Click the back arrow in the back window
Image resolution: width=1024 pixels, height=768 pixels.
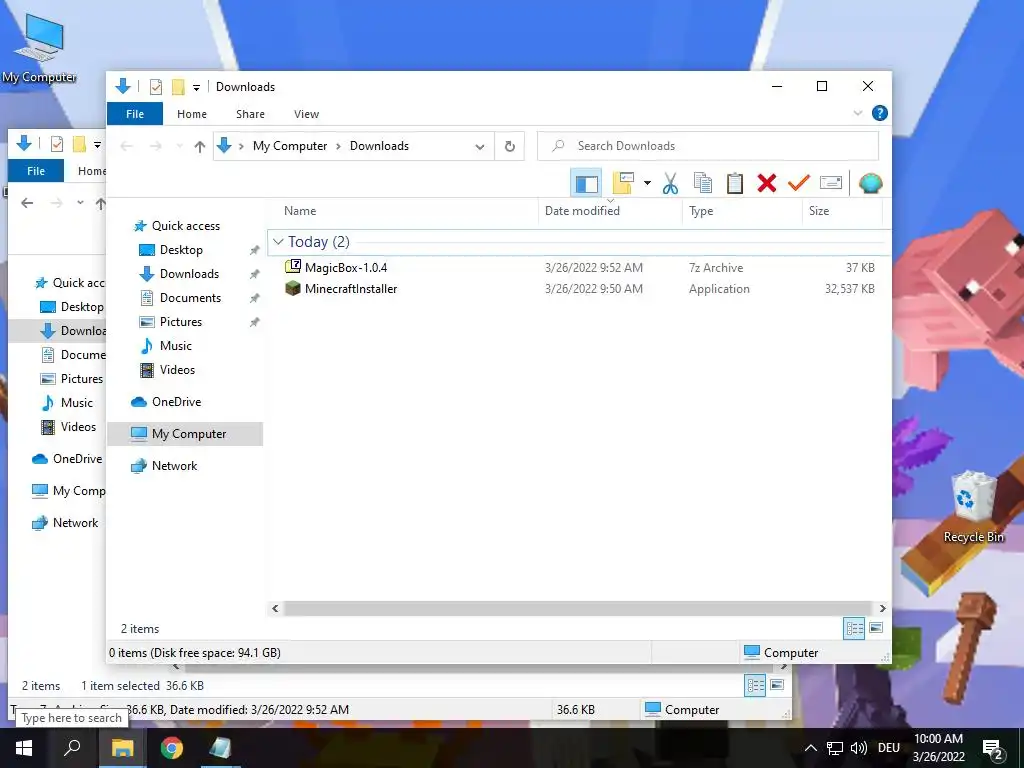pos(27,203)
